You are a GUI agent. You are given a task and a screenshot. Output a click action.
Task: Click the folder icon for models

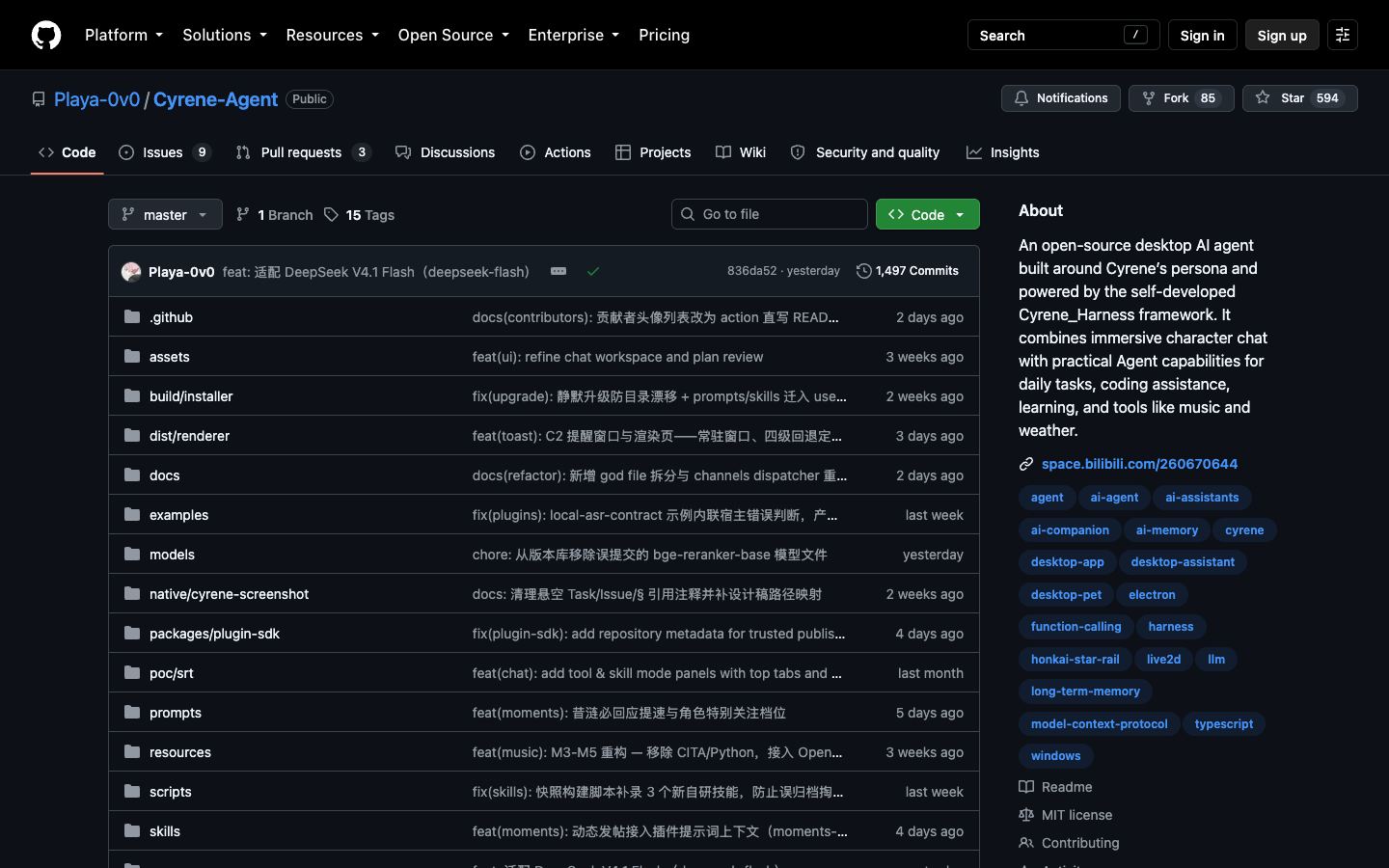pyautogui.click(x=132, y=554)
